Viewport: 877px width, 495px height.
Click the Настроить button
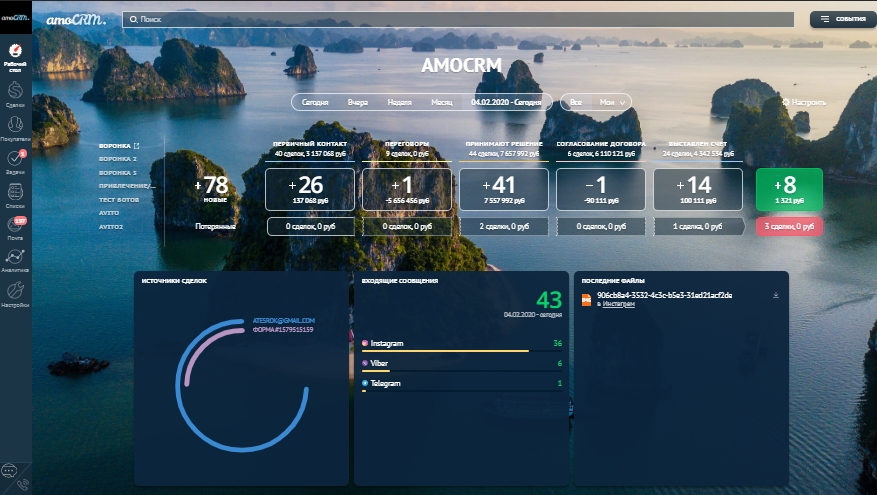(804, 102)
